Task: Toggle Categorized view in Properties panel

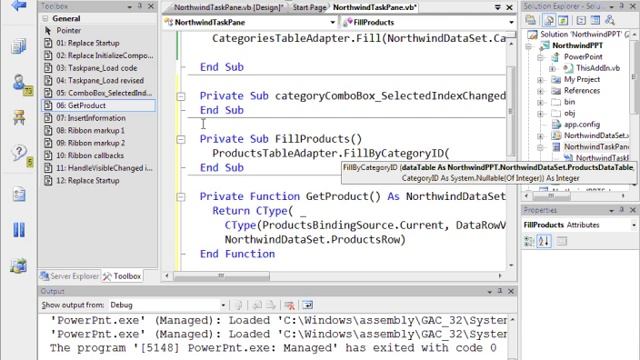Action: (529, 241)
